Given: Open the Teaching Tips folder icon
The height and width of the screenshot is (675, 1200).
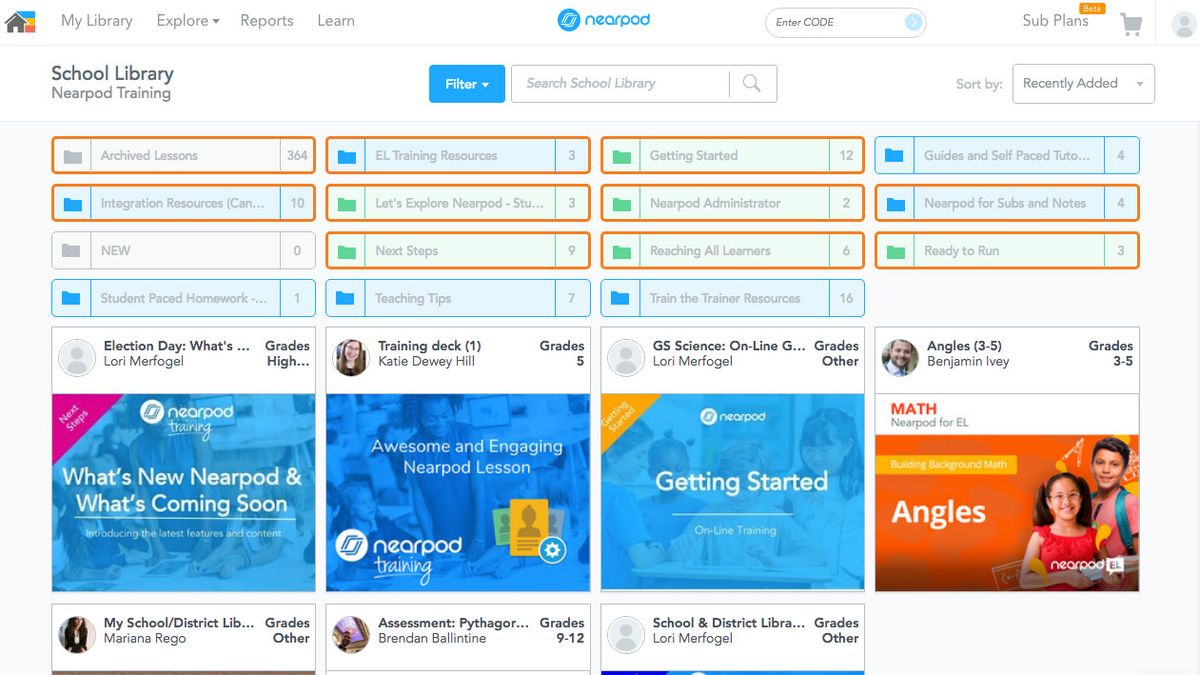Looking at the screenshot, I should tap(347, 297).
